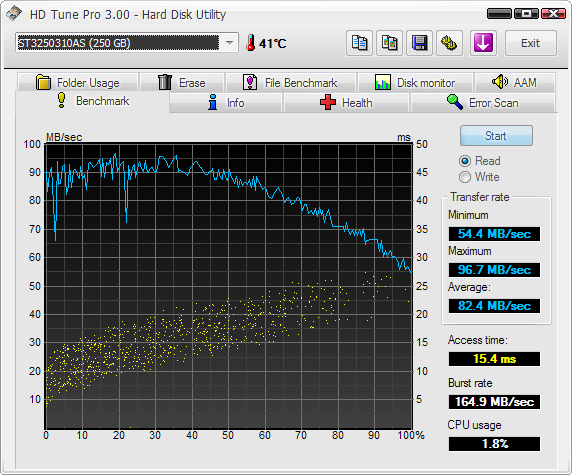This screenshot has height=475, width=572.
Task: Click the purple minimize-to-tray arrow icon
Action: pos(483,43)
